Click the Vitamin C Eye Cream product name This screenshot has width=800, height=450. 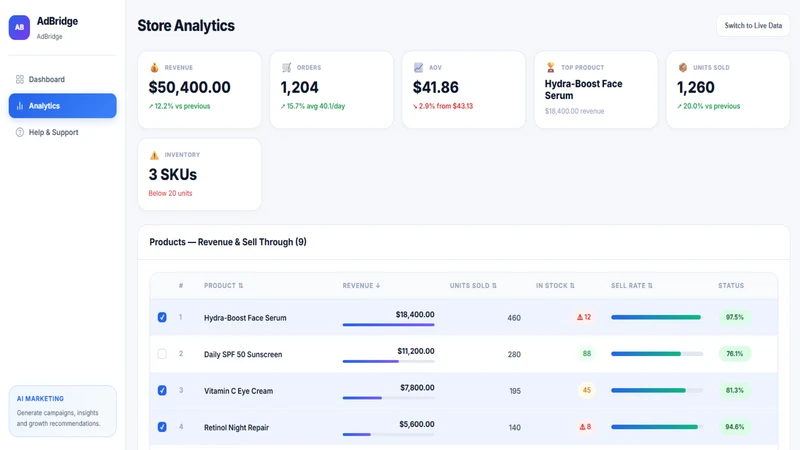(x=238, y=391)
